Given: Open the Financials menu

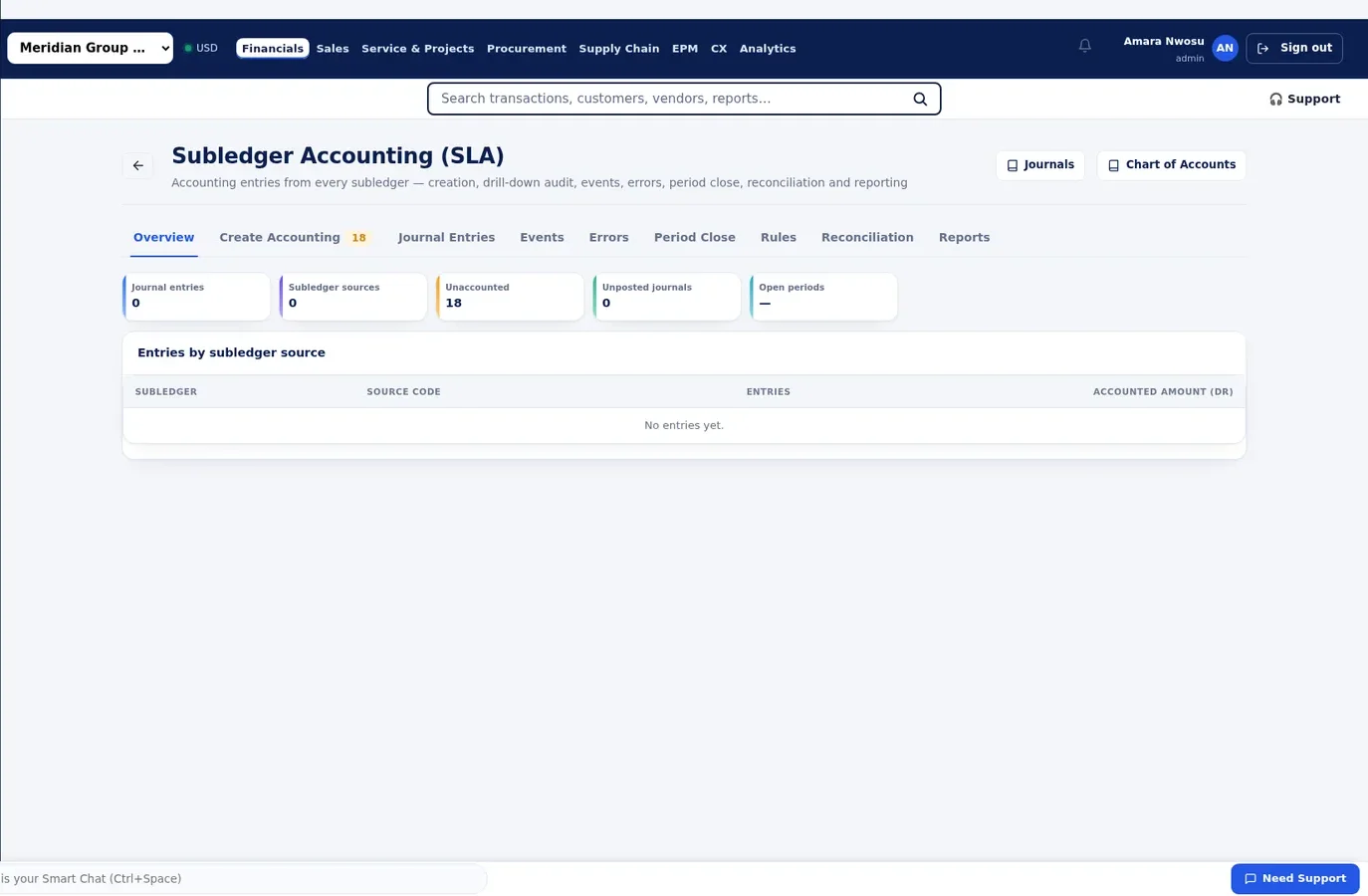Looking at the screenshot, I should pos(273,48).
